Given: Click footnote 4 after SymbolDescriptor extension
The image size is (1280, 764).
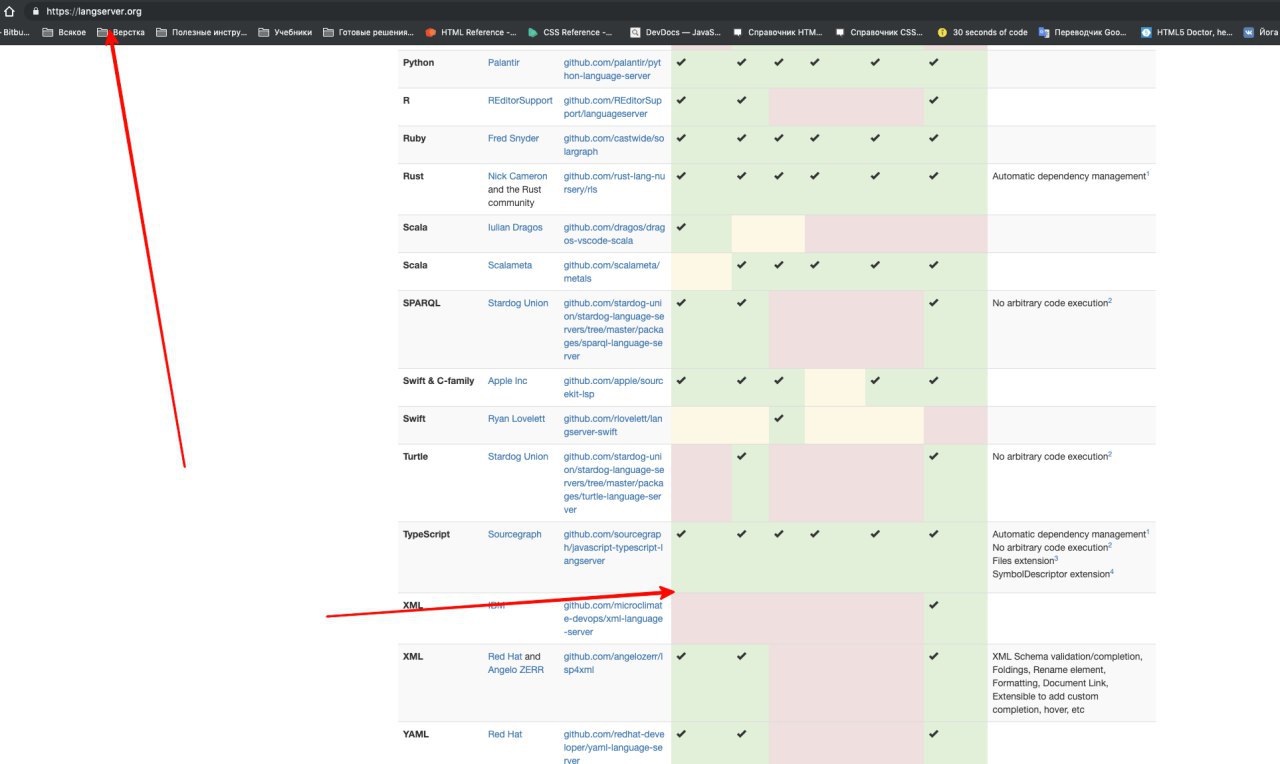Looking at the screenshot, I should tap(1112, 572).
